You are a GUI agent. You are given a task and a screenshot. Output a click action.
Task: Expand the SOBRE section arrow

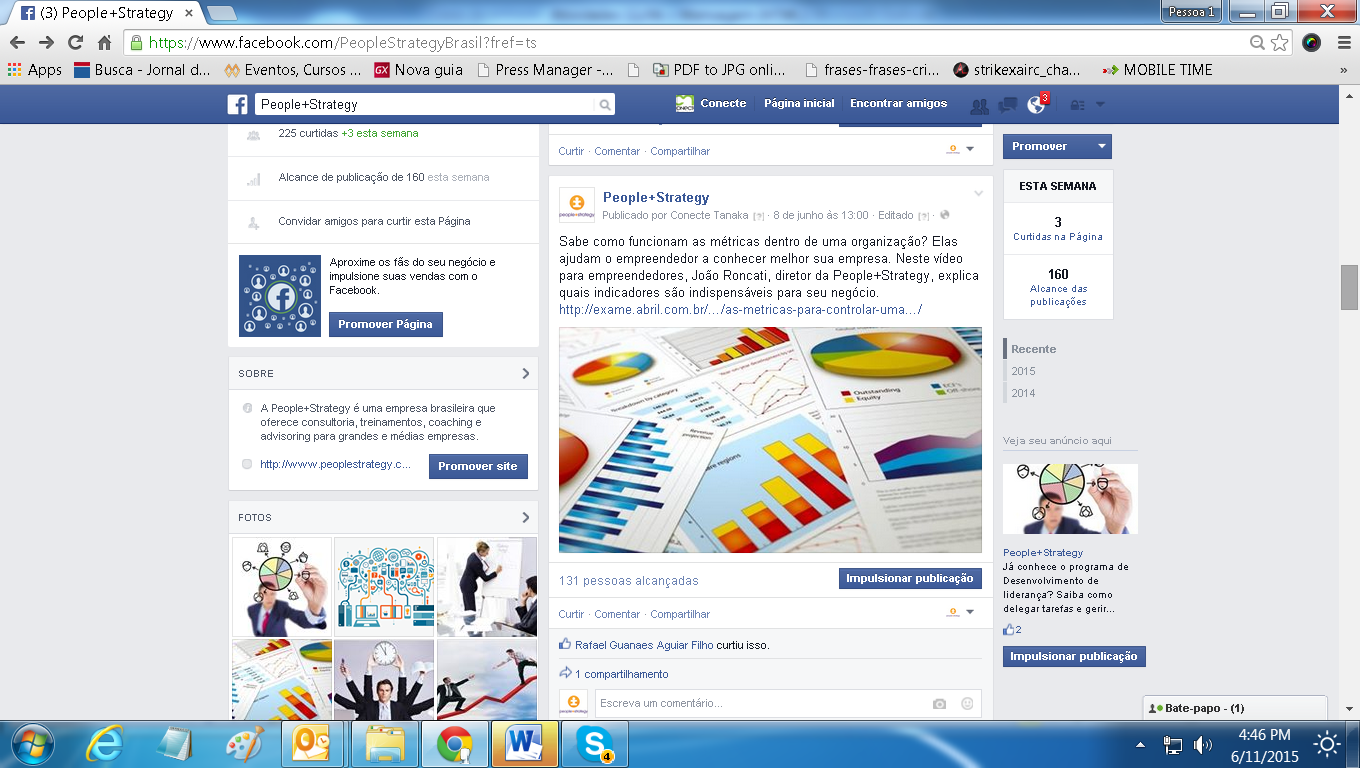pyautogui.click(x=526, y=373)
